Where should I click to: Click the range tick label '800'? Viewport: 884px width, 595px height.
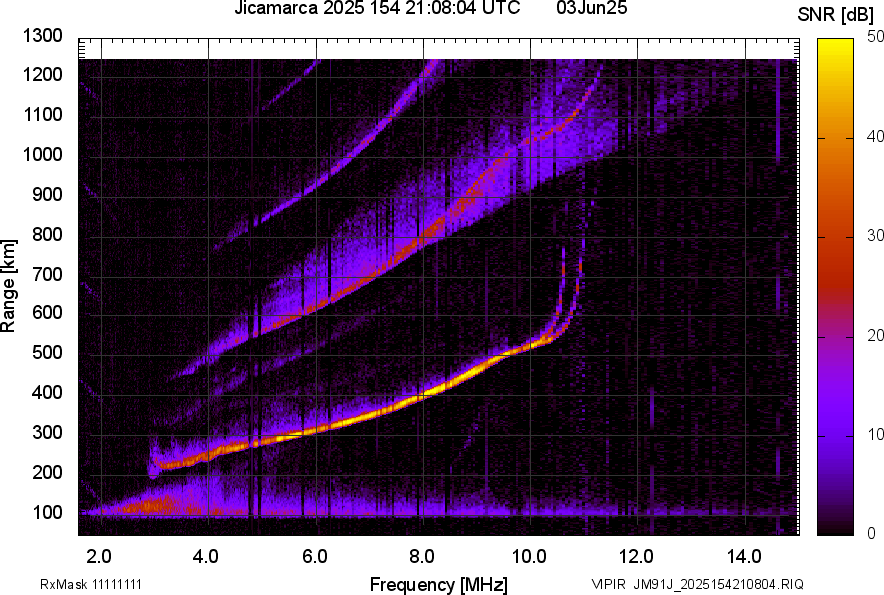pyautogui.click(x=47, y=234)
